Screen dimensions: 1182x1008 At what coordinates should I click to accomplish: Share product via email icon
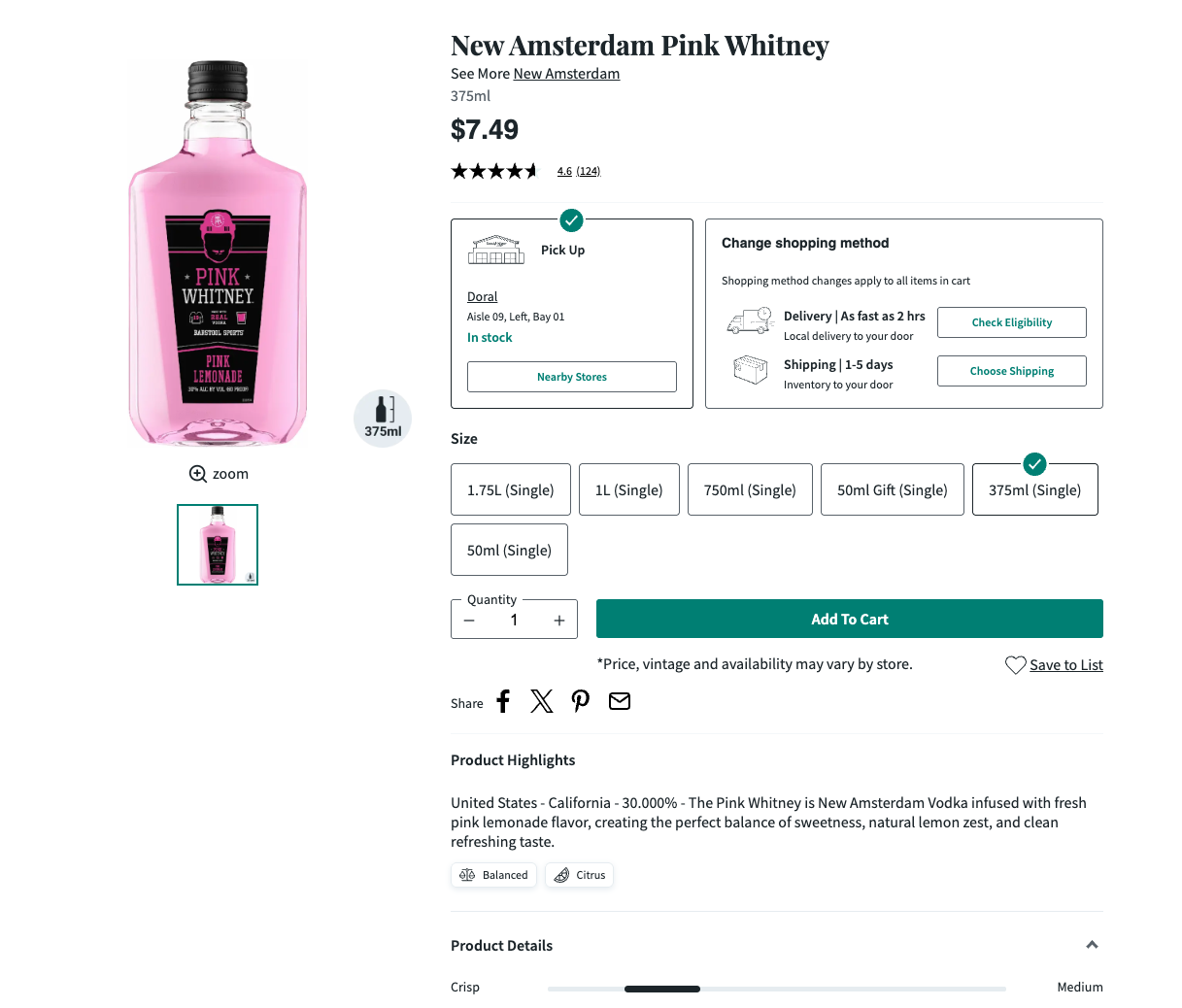coord(620,701)
